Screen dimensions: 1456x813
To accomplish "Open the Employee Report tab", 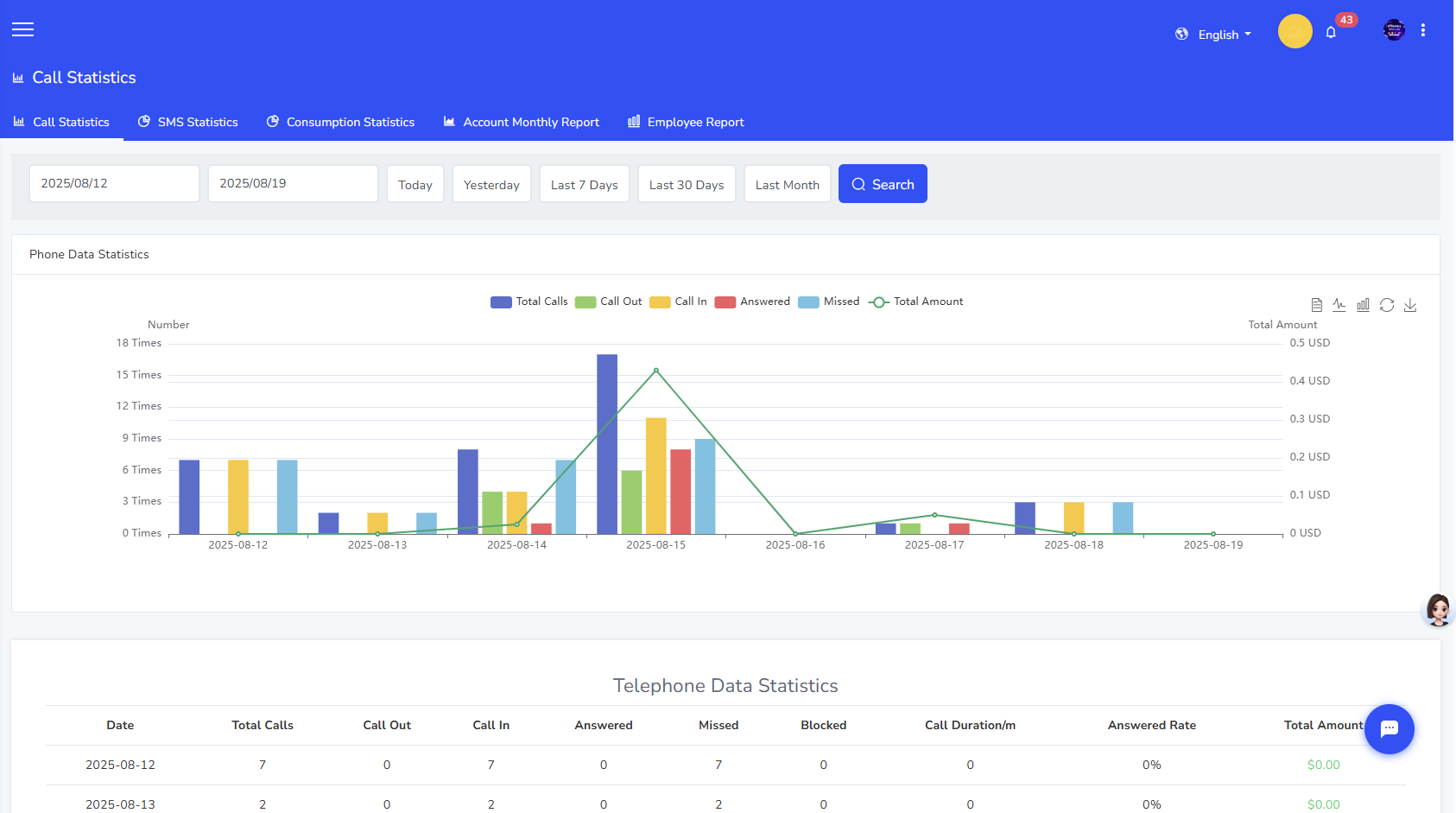I will click(686, 122).
